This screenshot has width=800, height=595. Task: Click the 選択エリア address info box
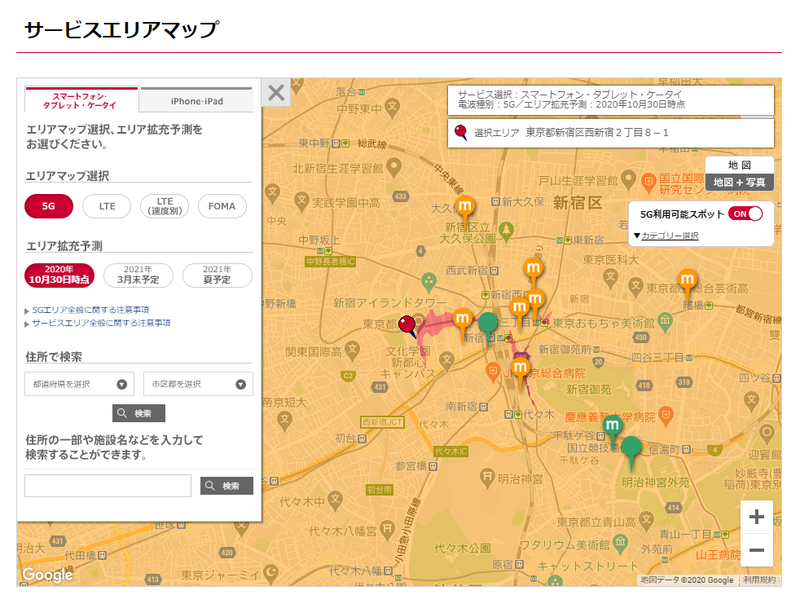tap(611, 133)
